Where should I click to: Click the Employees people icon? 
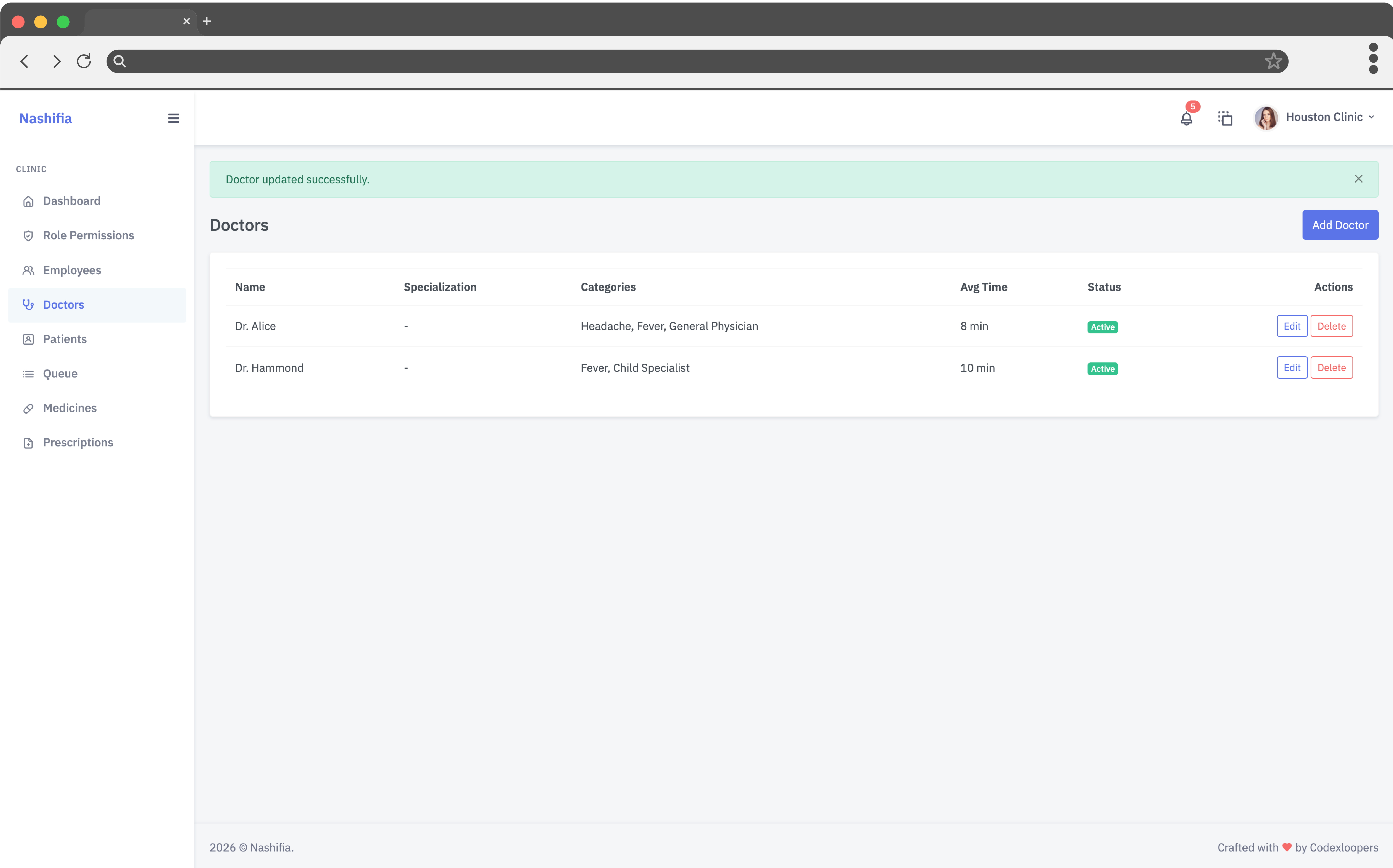(x=28, y=270)
